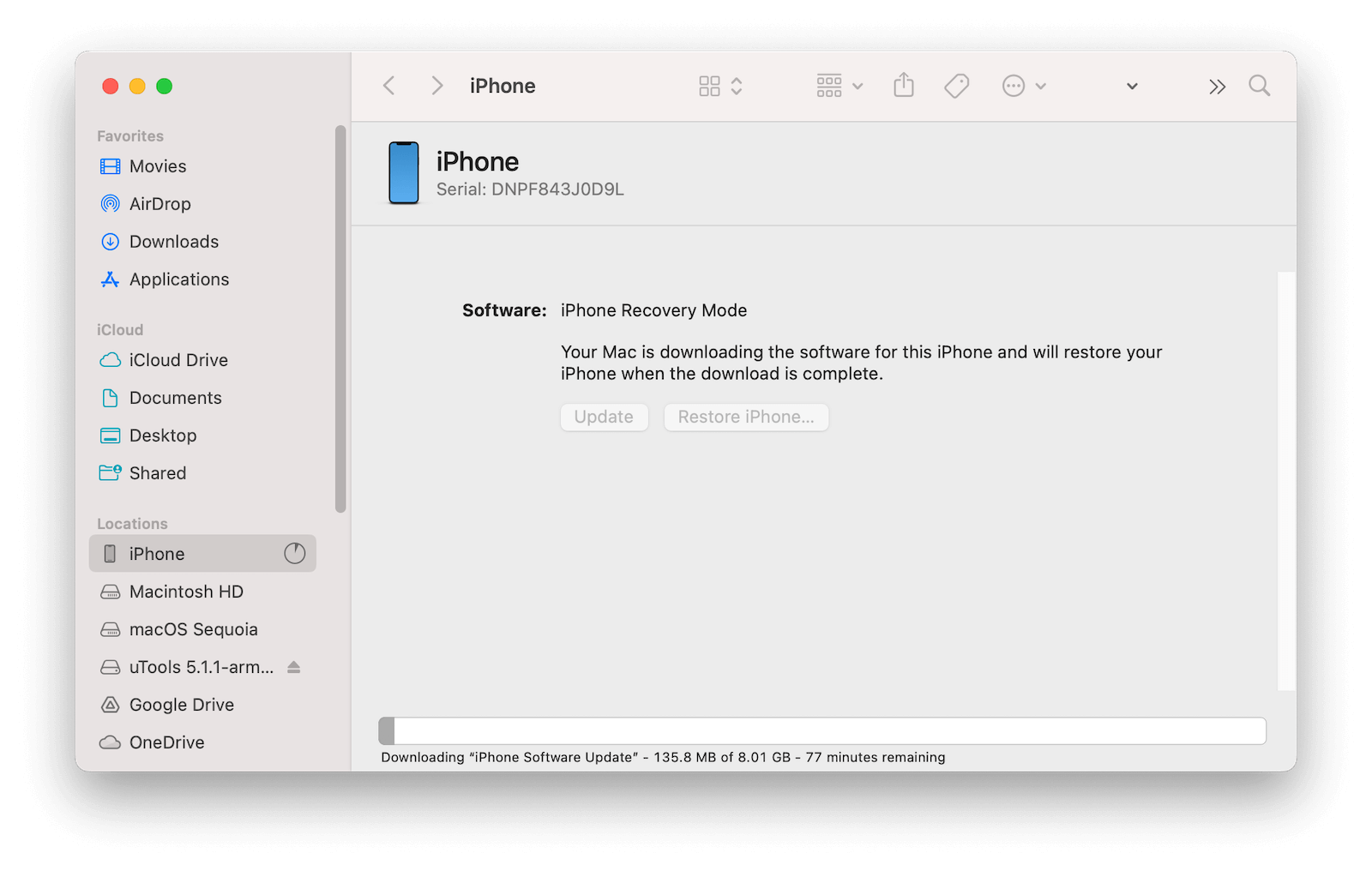Click the yellow minimize window button
The height and width of the screenshot is (871, 1372).
137,86
